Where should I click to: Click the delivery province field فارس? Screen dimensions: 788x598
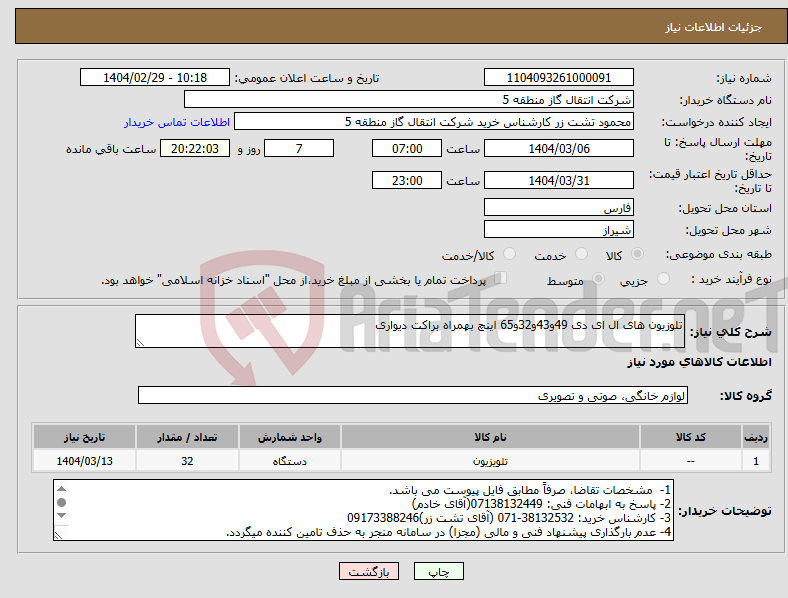[558, 207]
